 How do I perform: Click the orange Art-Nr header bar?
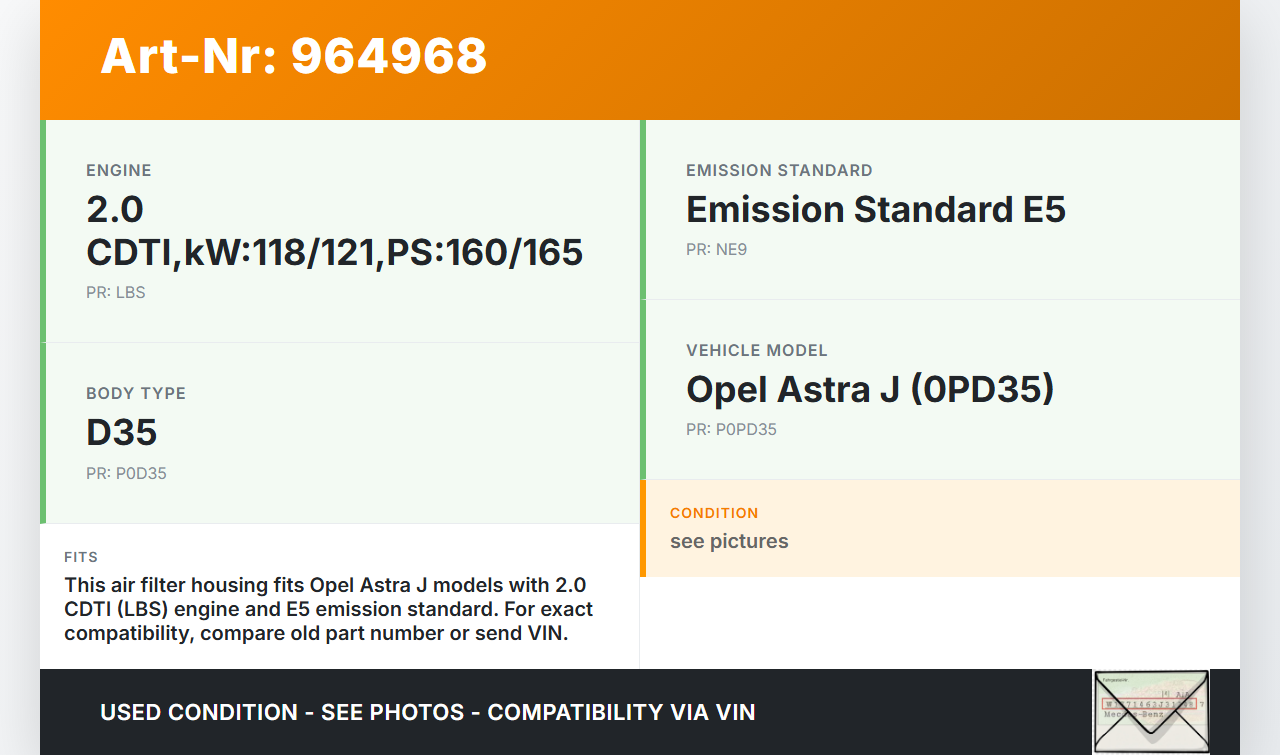(x=850, y=60)
